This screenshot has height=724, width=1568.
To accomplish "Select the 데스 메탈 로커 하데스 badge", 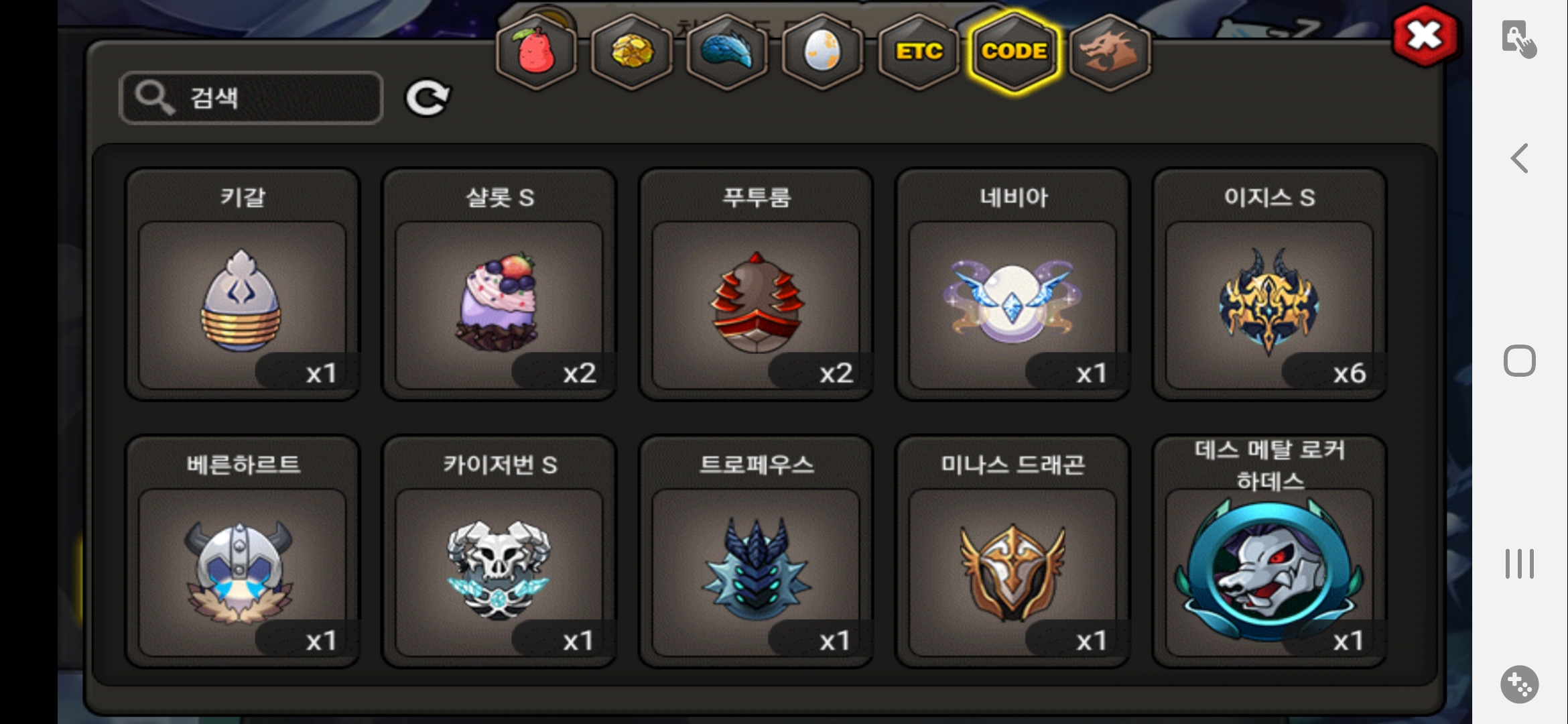I will (1269, 552).
